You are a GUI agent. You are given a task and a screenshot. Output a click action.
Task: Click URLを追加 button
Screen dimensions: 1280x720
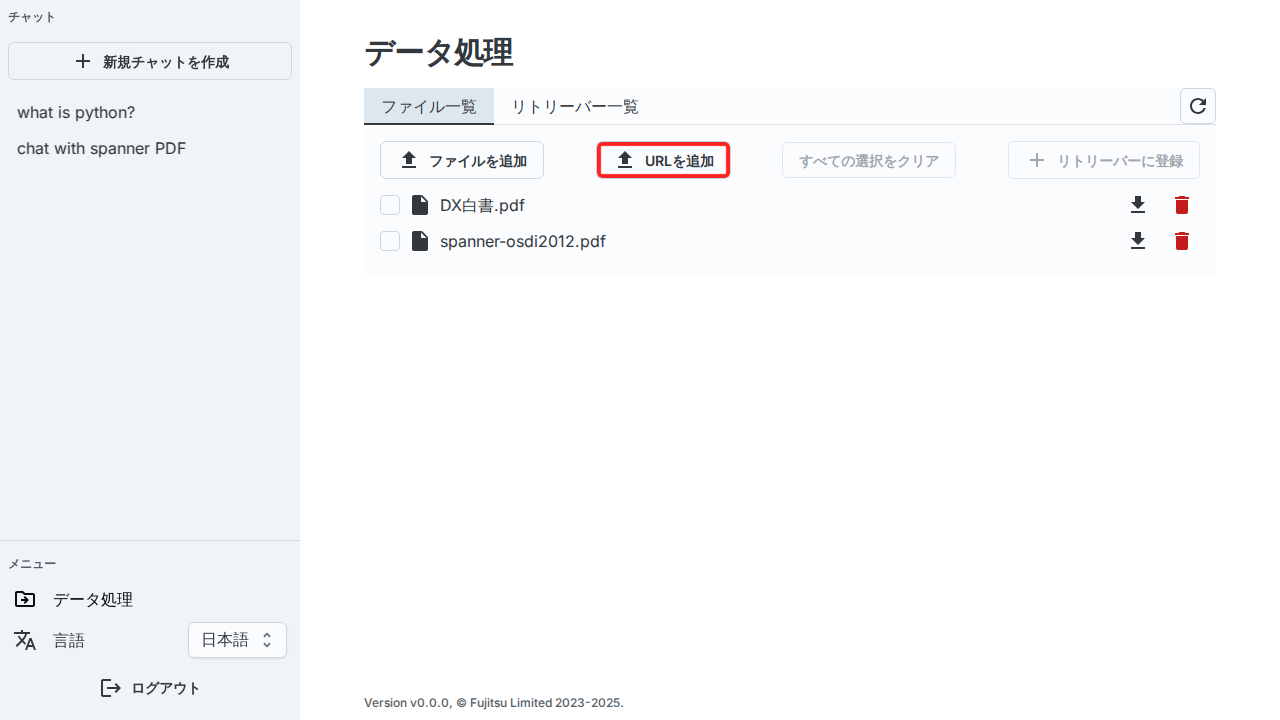click(664, 160)
